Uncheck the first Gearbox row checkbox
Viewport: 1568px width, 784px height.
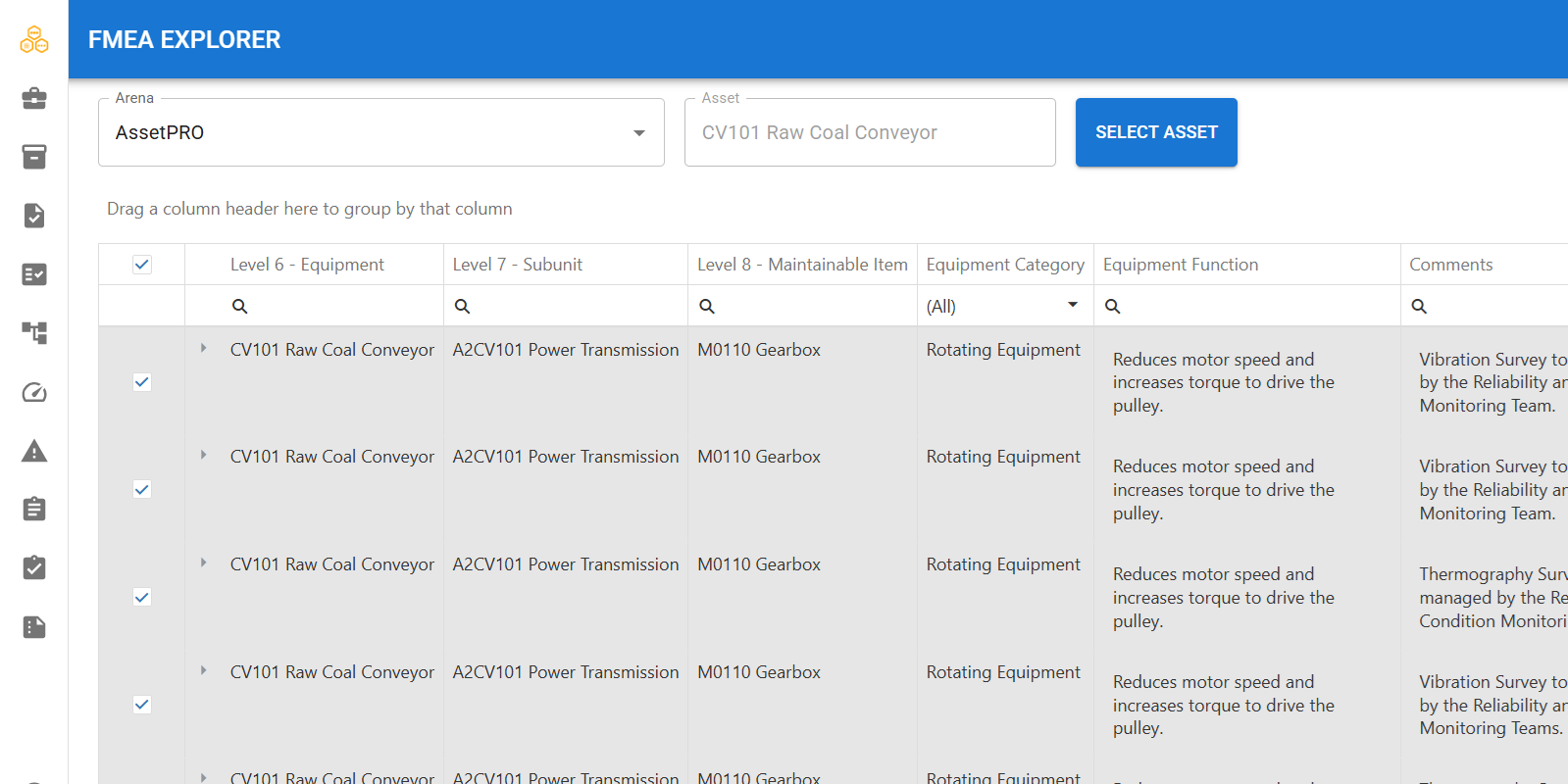tap(142, 382)
